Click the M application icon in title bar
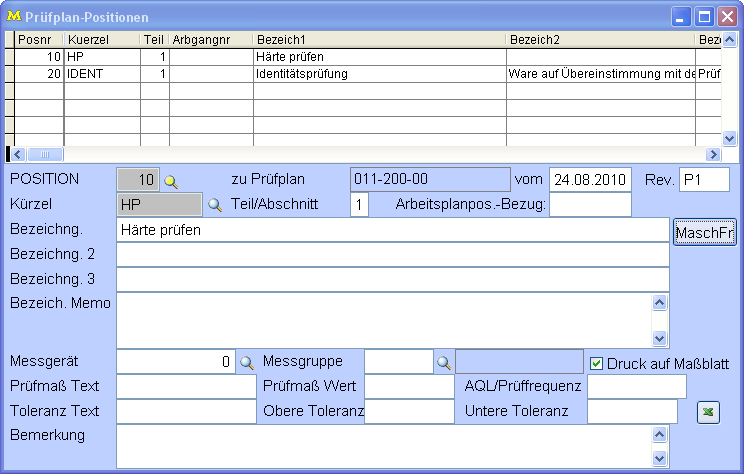Viewport: 744px width, 474px height. [x=14, y=16]
